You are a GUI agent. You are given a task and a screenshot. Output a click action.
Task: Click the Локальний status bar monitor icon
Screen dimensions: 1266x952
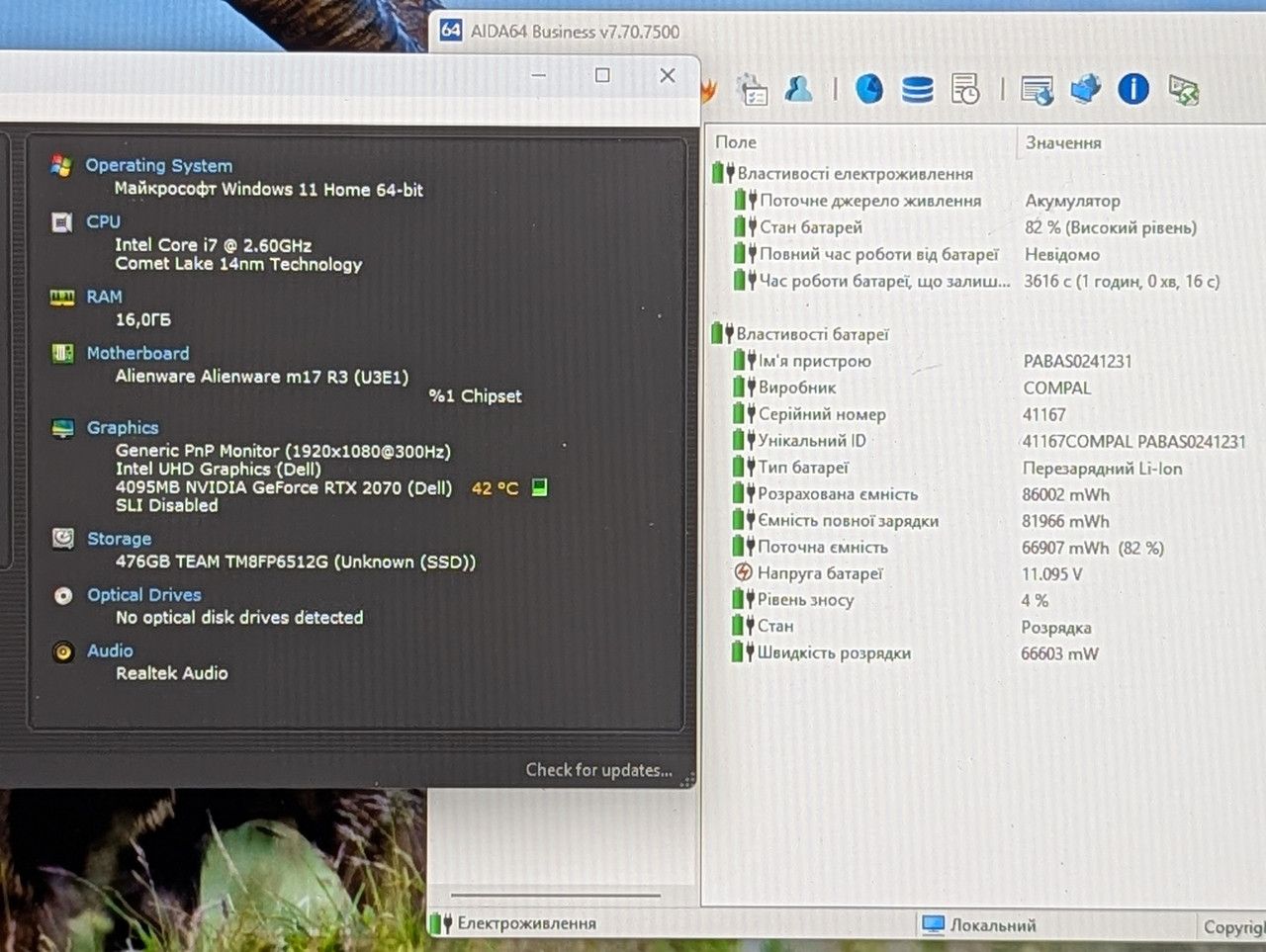(x=933, y=924)
